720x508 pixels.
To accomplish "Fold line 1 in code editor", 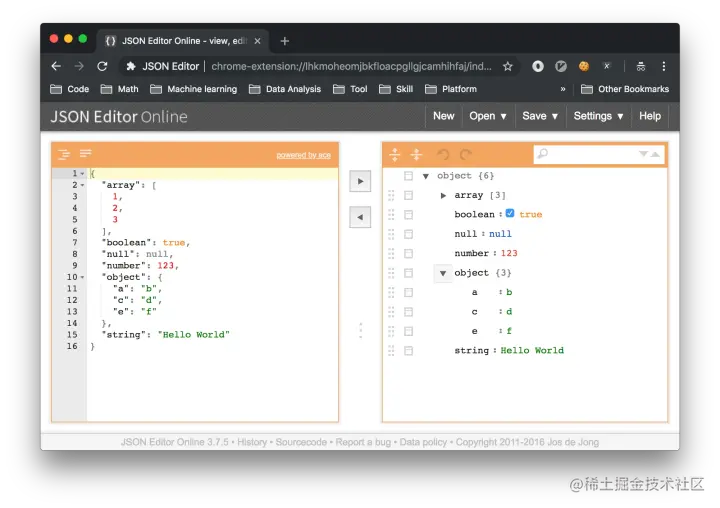I will tap(83, 174).
